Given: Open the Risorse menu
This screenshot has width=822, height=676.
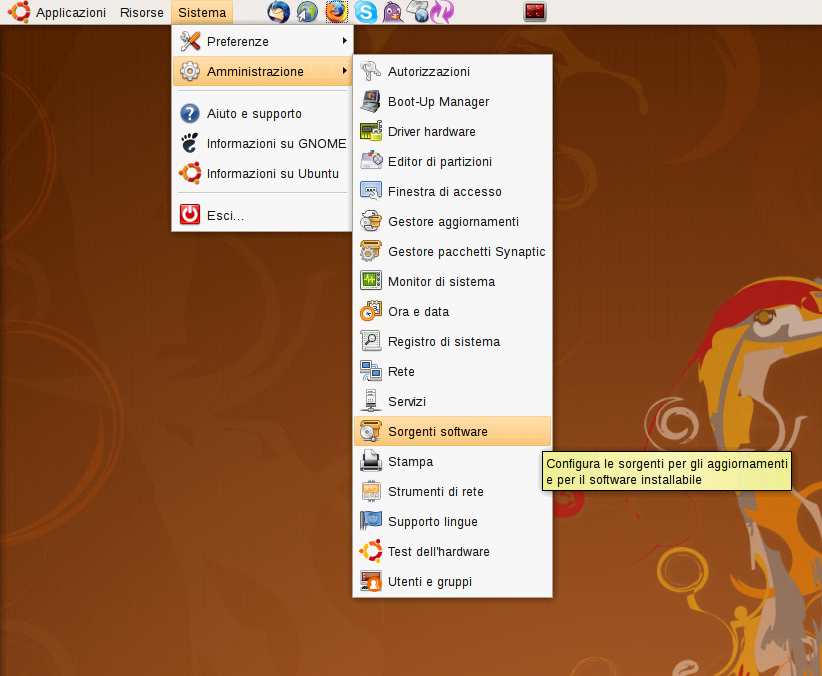Looking at the screenshot, I should coord(141,12).
